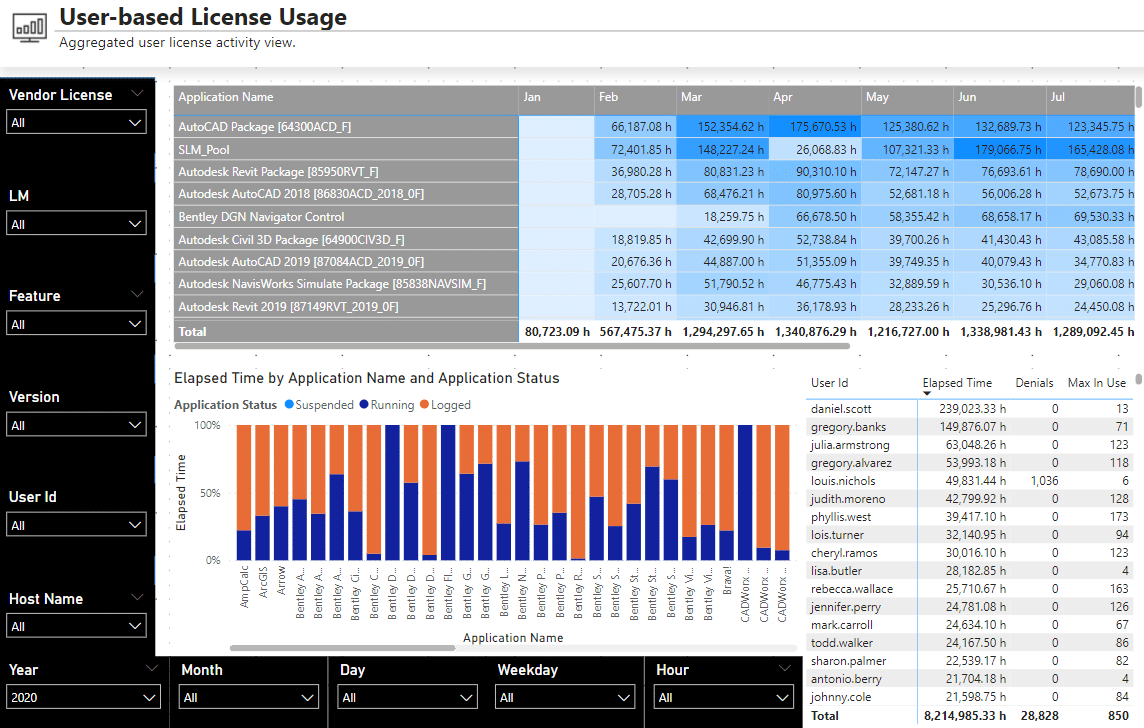Viewport: 1144px width, 728px height.
Task: Select the AutoCAD Package [64300ACD_F] row
Action: [264, 127]
